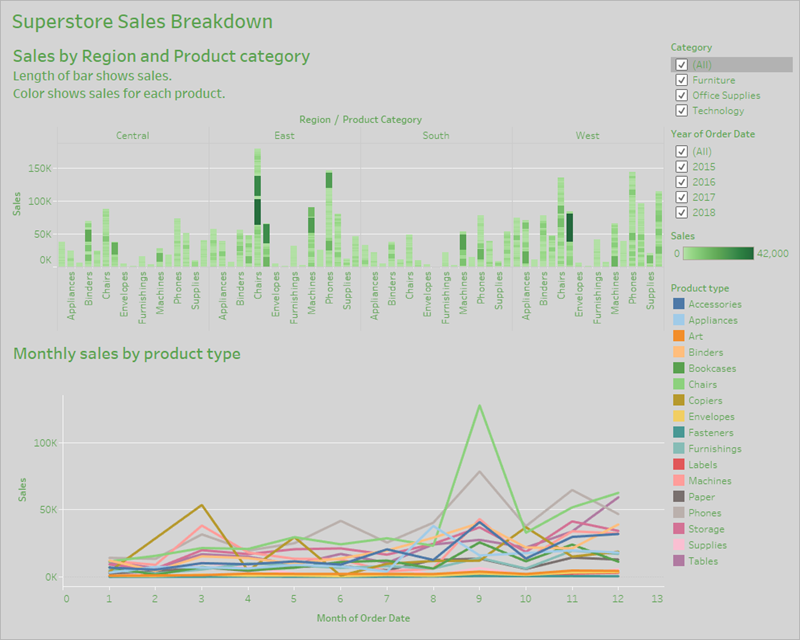Click the Appliances legend color swatch

click(679, 320)
